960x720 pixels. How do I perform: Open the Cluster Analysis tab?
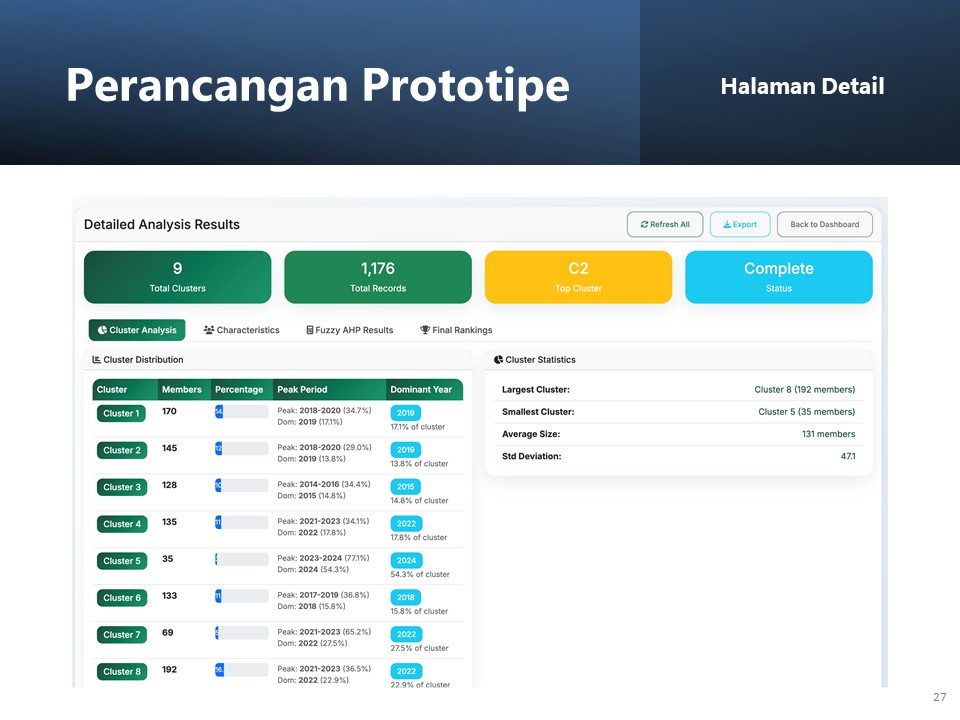click(137, 330)
